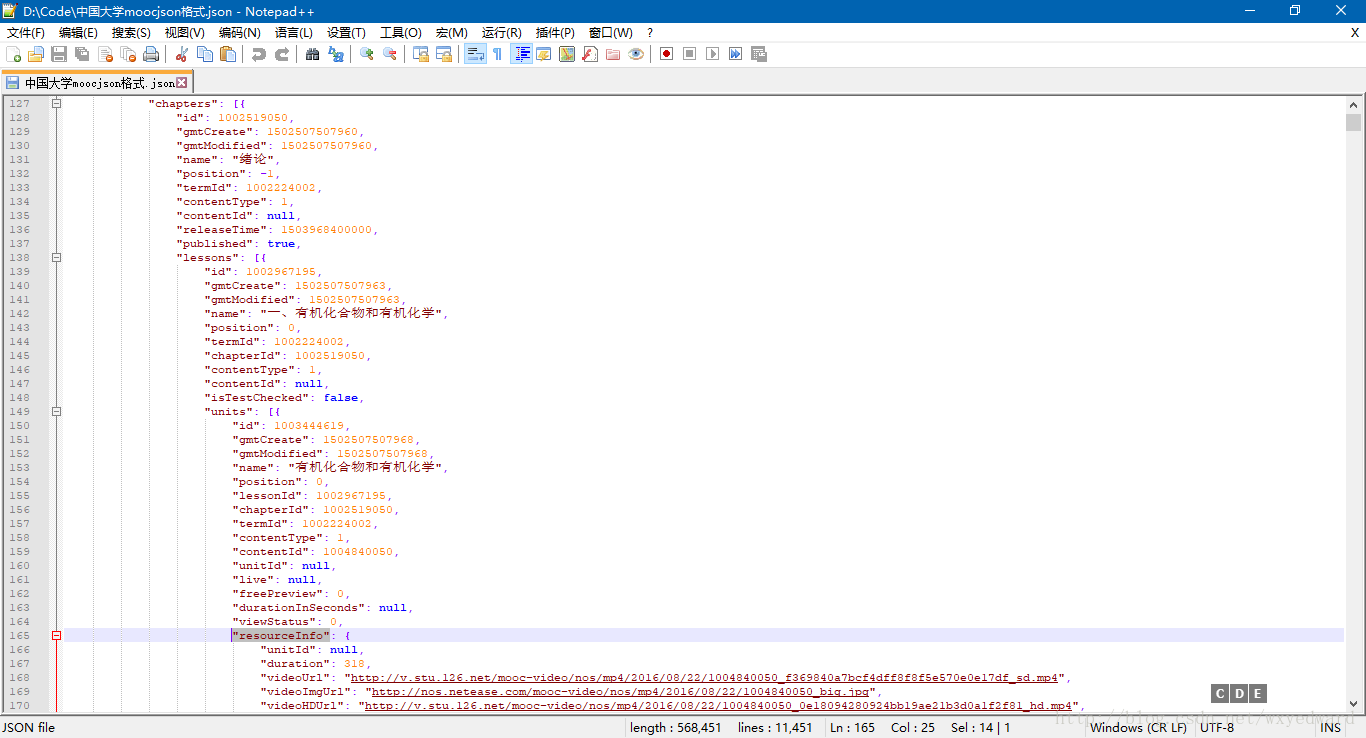Image resolution: width=1366 pixels, height=738 pixels.
Task: Toggle file monitoring eye icon
Action: 636,54
